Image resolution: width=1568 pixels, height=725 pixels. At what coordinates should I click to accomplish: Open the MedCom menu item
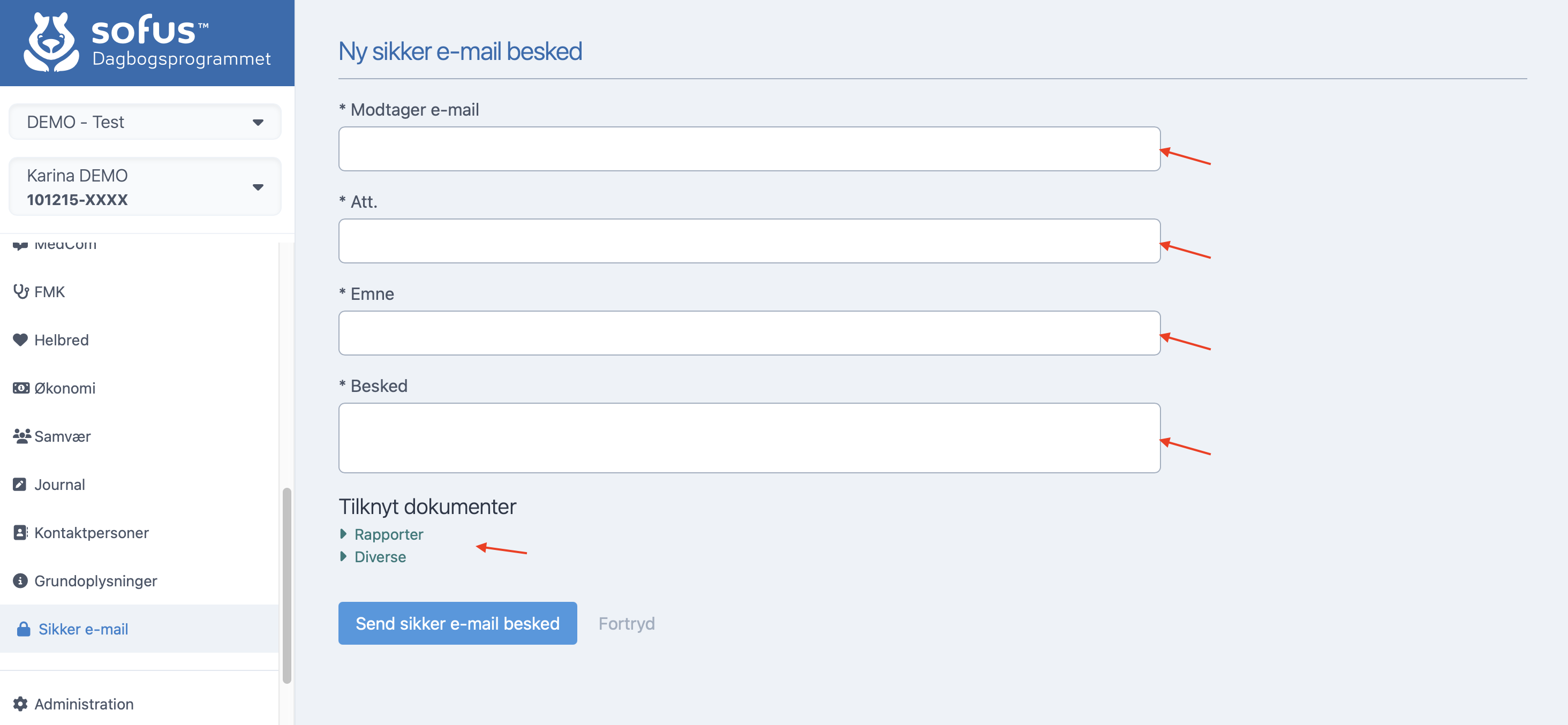coord(65,245)
